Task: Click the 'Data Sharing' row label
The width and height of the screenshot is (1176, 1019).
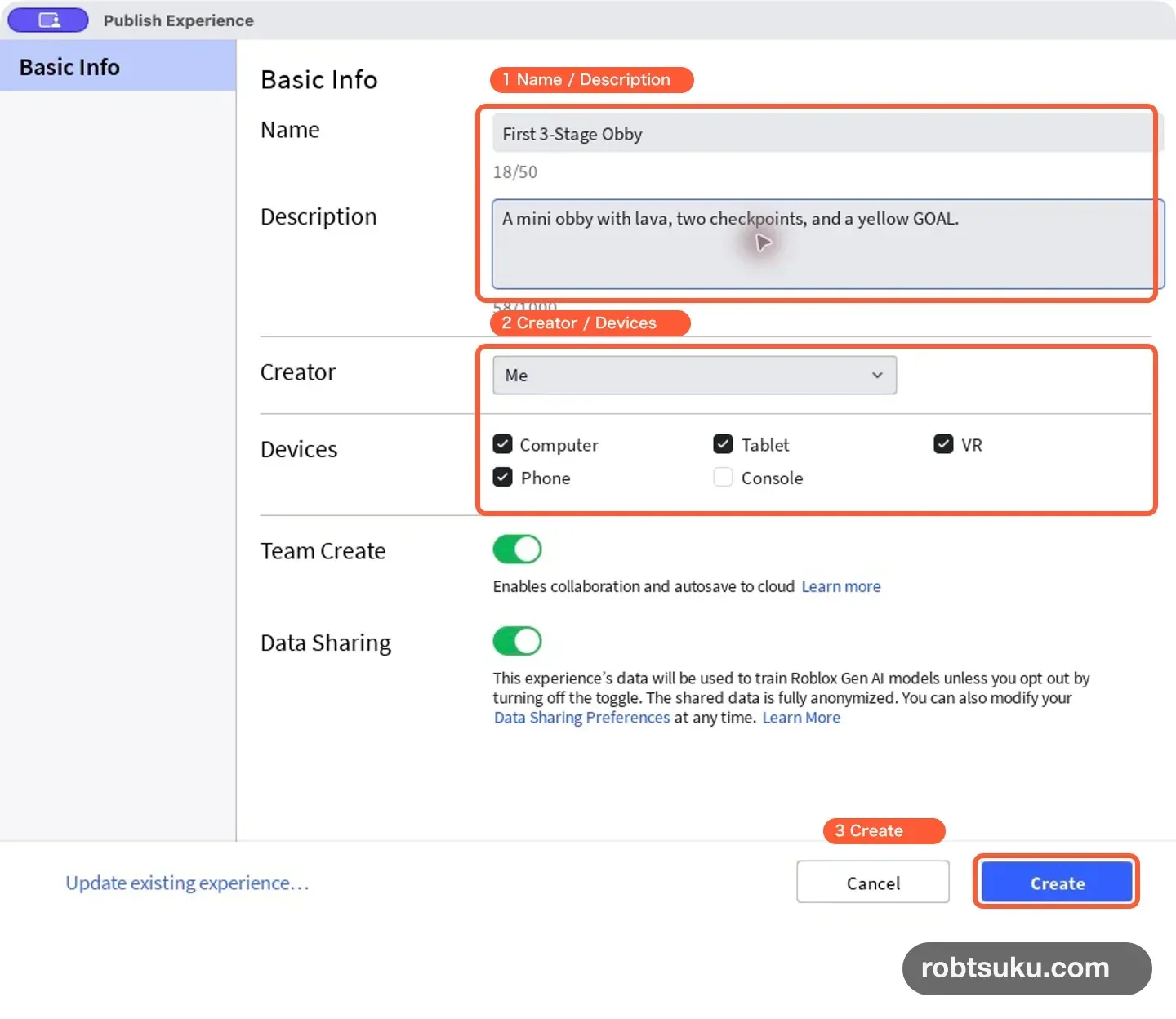Action: coord(326,643)
